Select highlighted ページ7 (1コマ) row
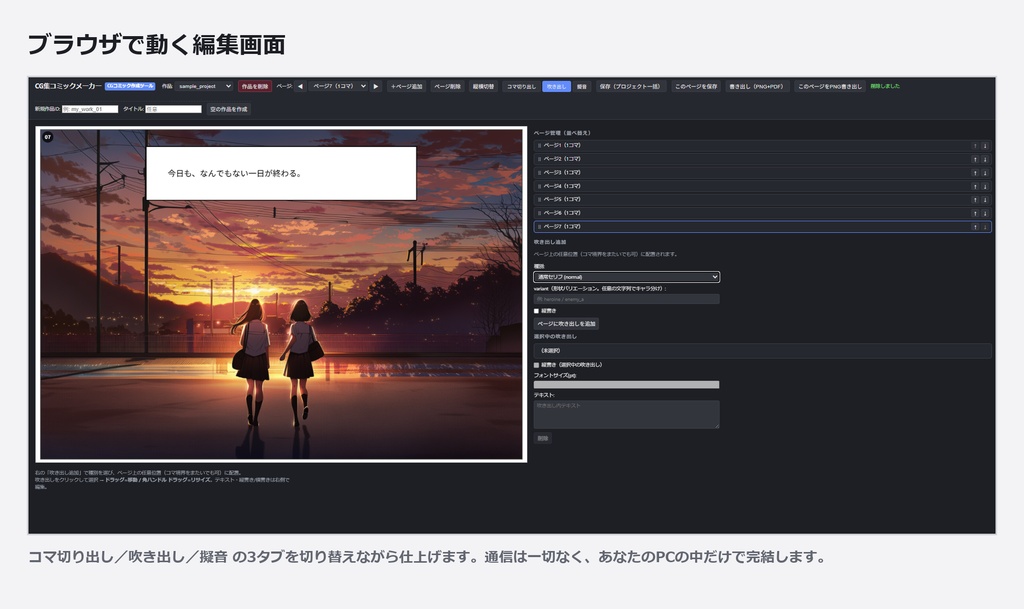 click(x=762, y=227)
